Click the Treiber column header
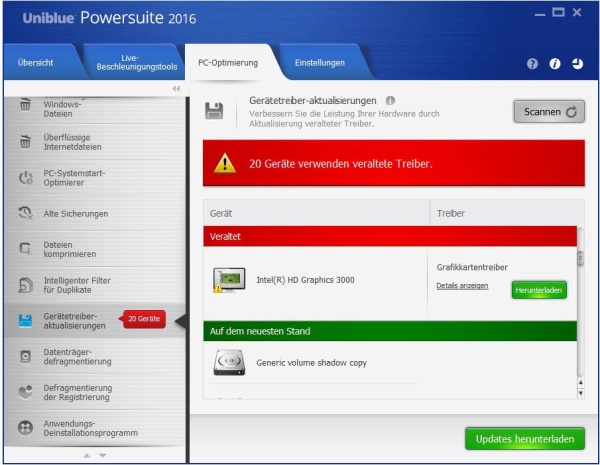Screen dimensions: 600x465 (x=507, y=213)
